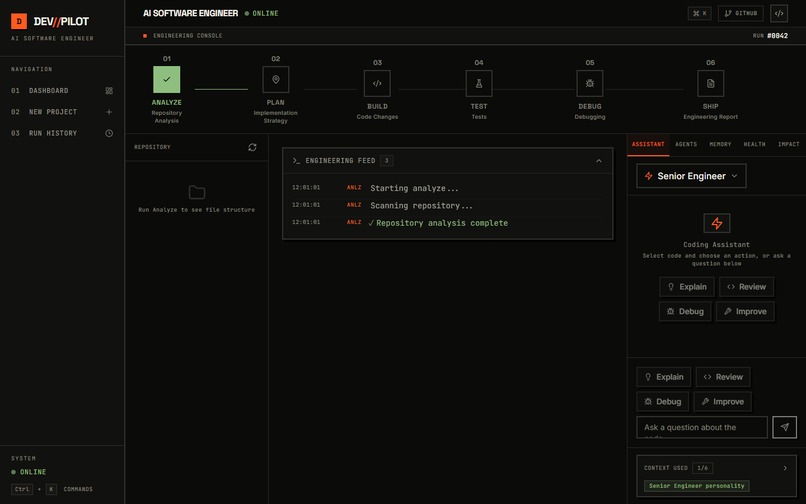The width and height of the screenshot is (806, 504).
Task: Select the Debug step bug icon
Action: coord(590,83)
